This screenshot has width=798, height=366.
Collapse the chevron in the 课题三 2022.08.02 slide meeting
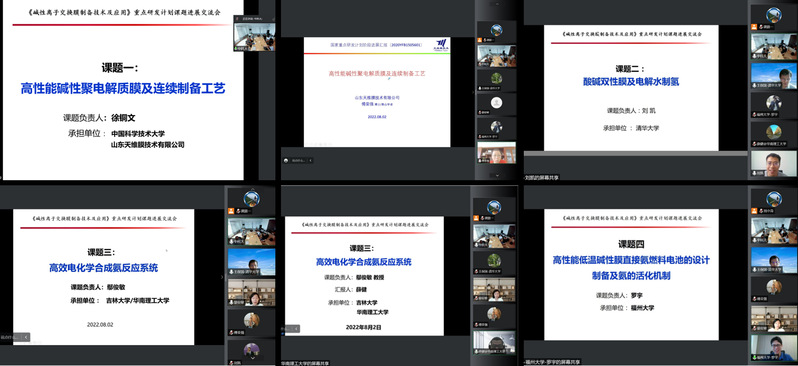point(26,337)
